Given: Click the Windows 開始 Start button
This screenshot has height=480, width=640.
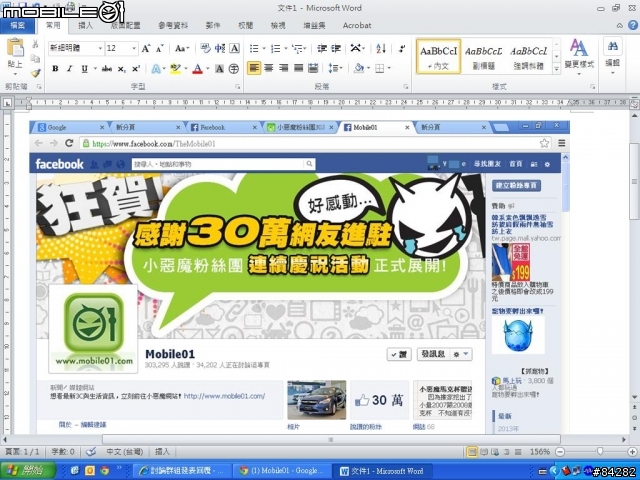Looking at the screenshot, I should [28, 471].
